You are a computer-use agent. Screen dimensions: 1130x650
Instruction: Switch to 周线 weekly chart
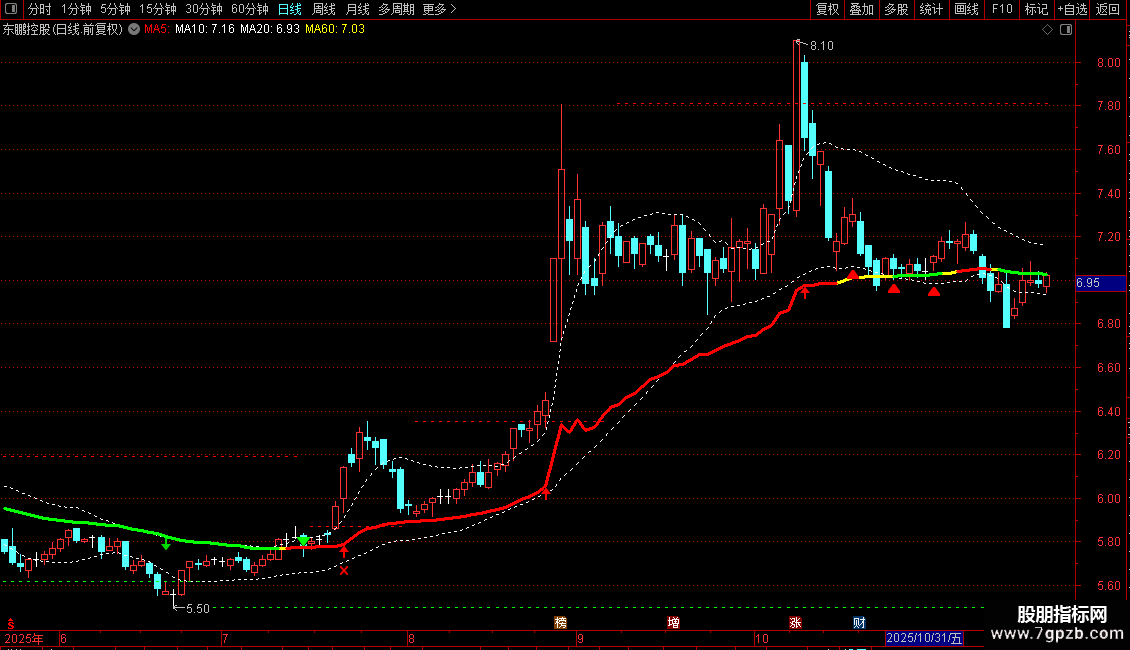point(324,9)
